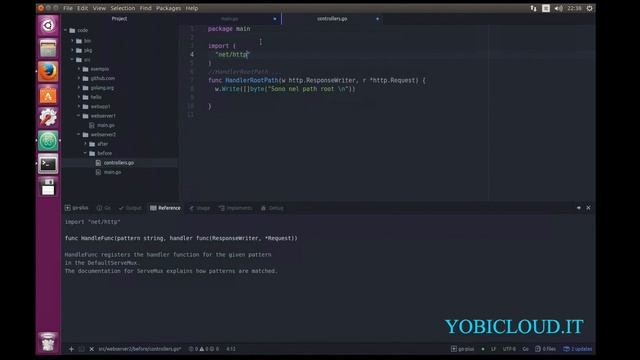
Task: Launch Files manager from the dock
Action: pos(48,49)
